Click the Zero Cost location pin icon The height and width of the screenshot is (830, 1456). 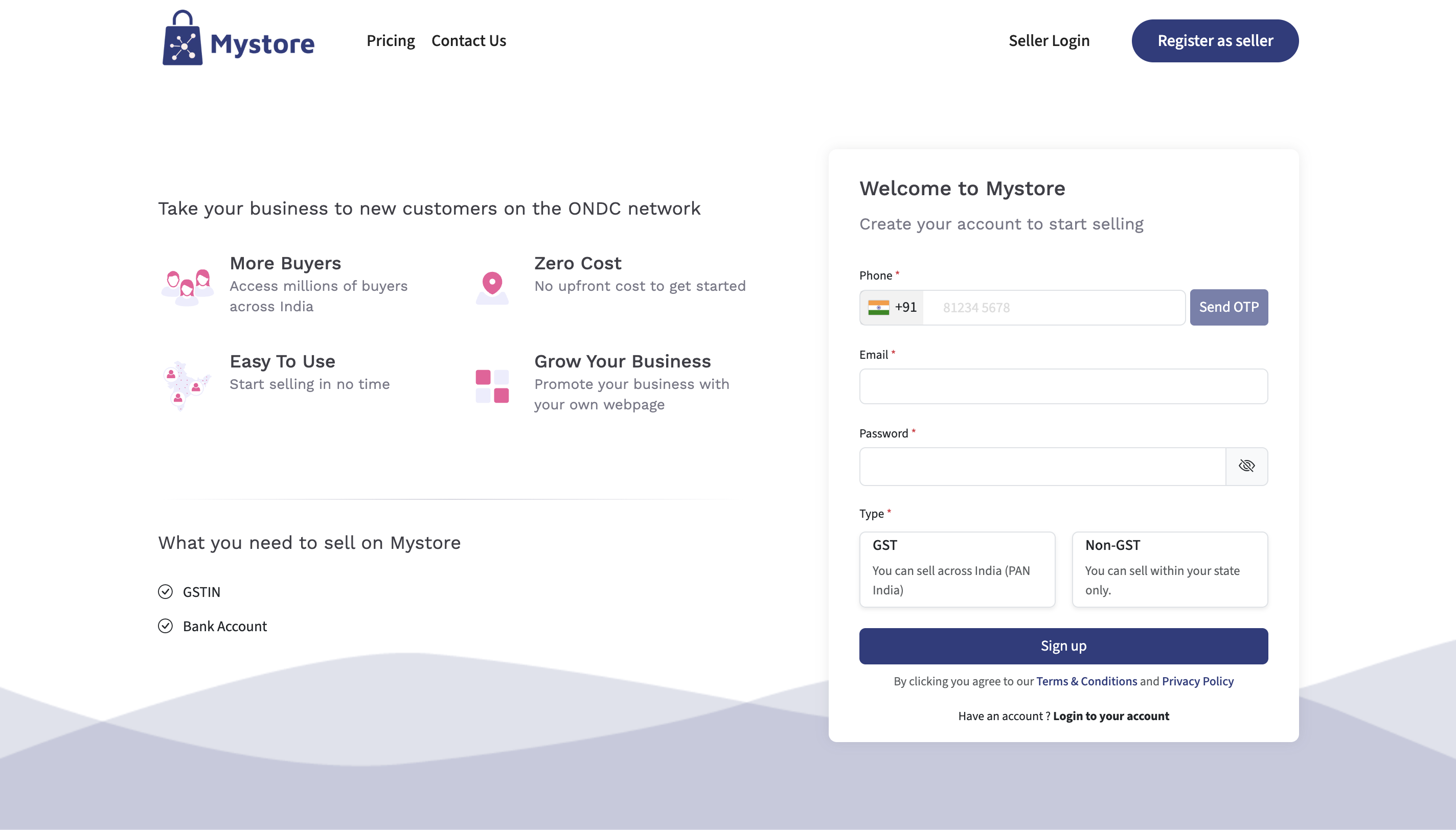492,288
